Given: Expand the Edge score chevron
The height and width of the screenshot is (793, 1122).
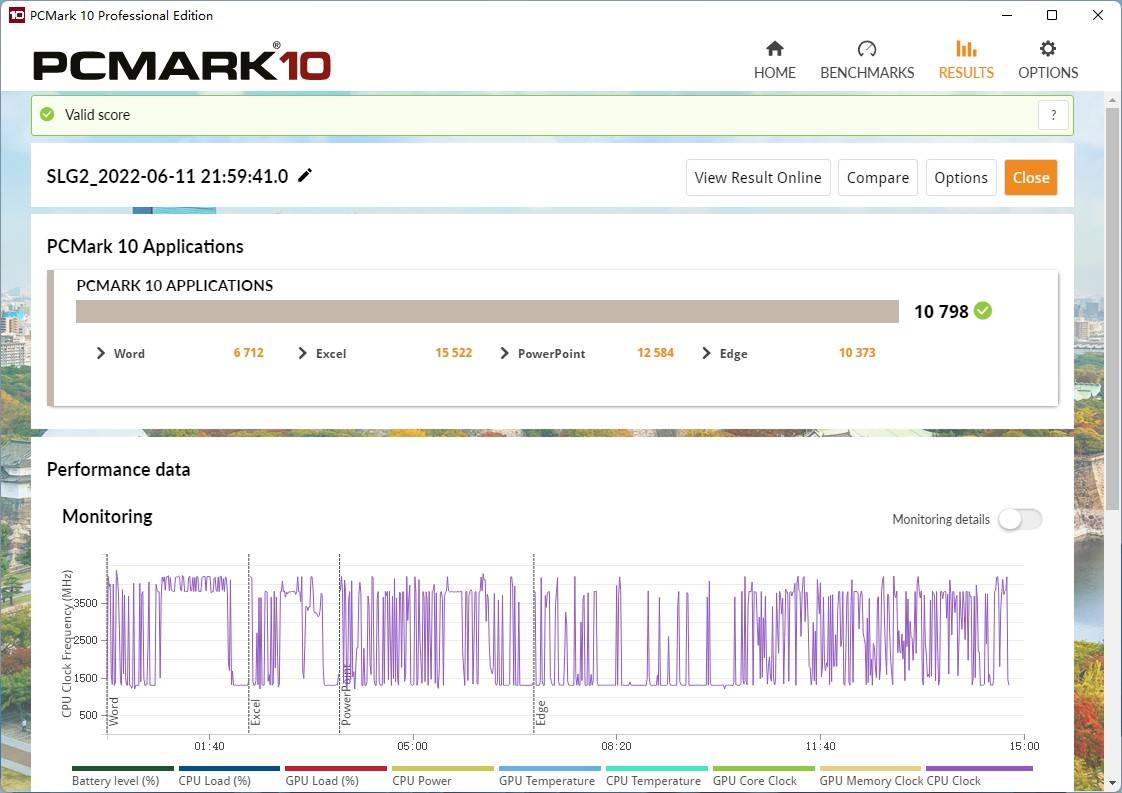Looking at the screenshot, I should [x=706, y=353].
